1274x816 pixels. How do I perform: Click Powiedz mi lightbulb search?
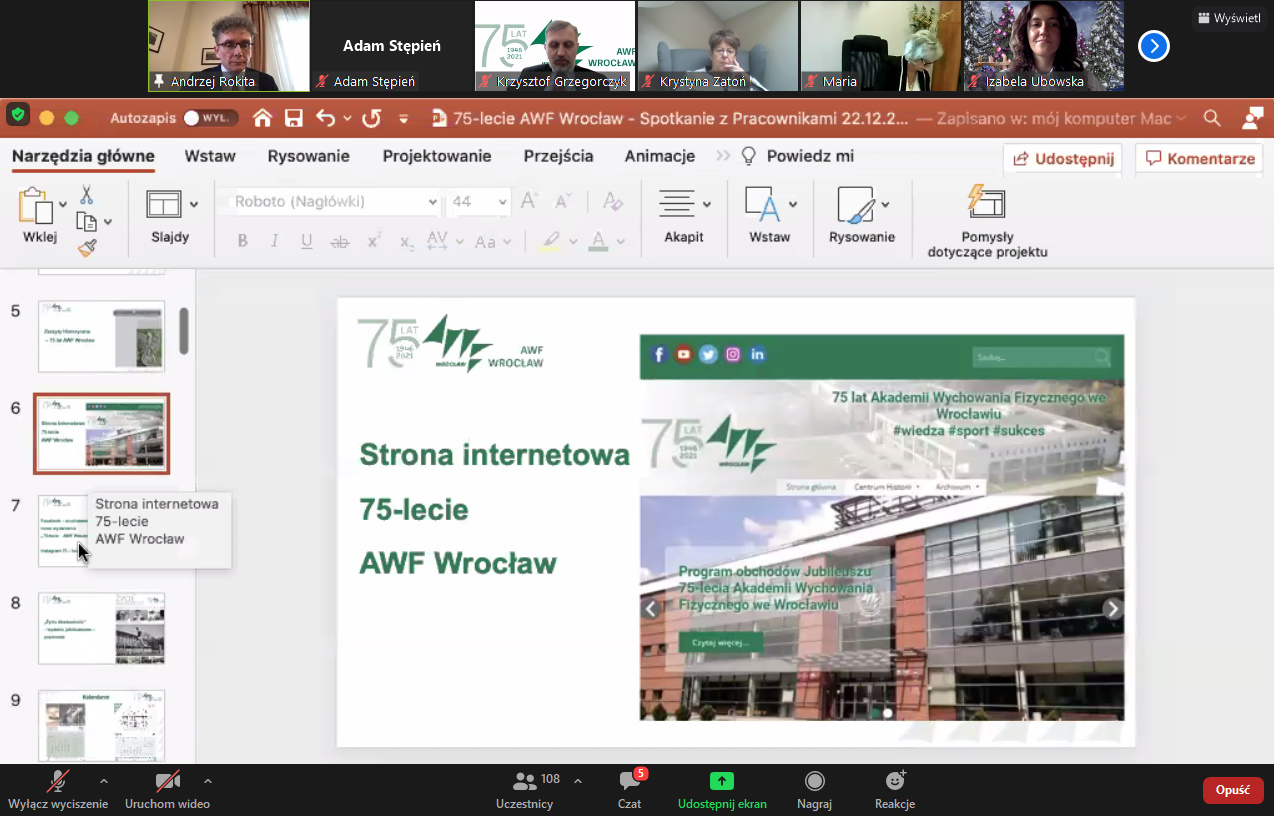click(x=797, y=156)
